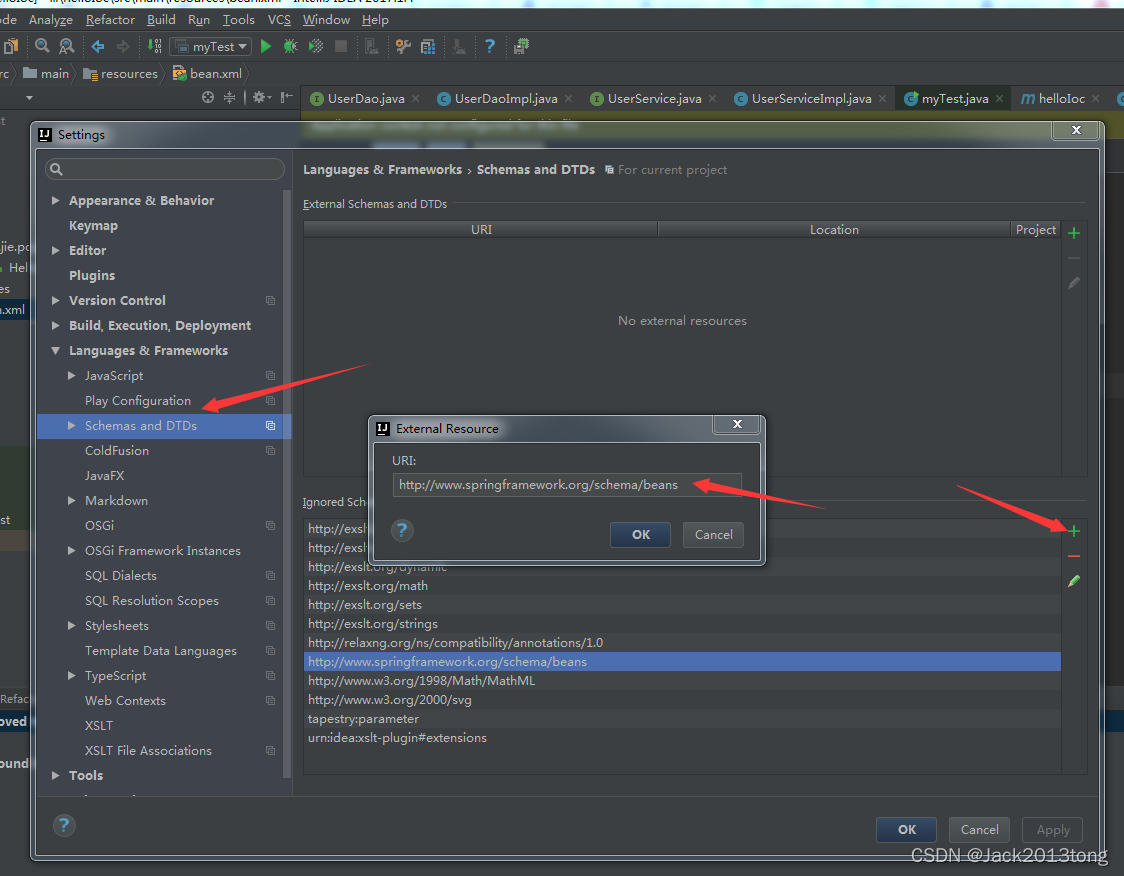Image resolution: width=1124 pixels, height=876 pixels.
Task: Select Play Configuration settings item
Action: pyautogui.click(x=138, y=401)
